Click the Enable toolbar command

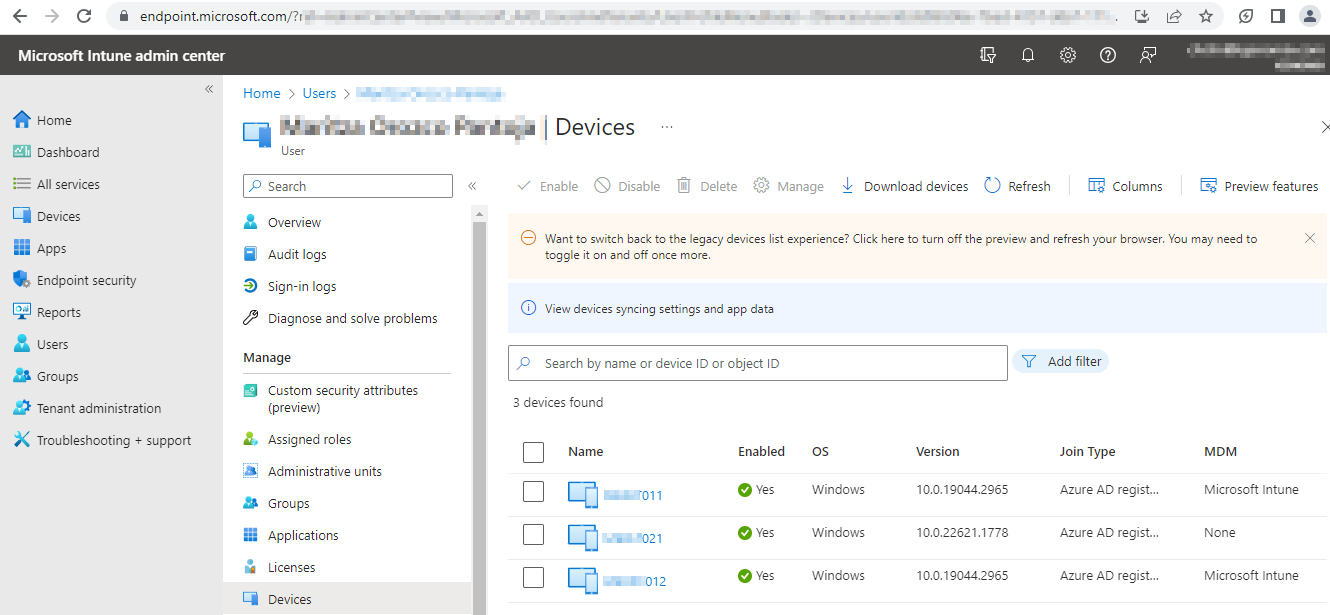tap(547, 186)
